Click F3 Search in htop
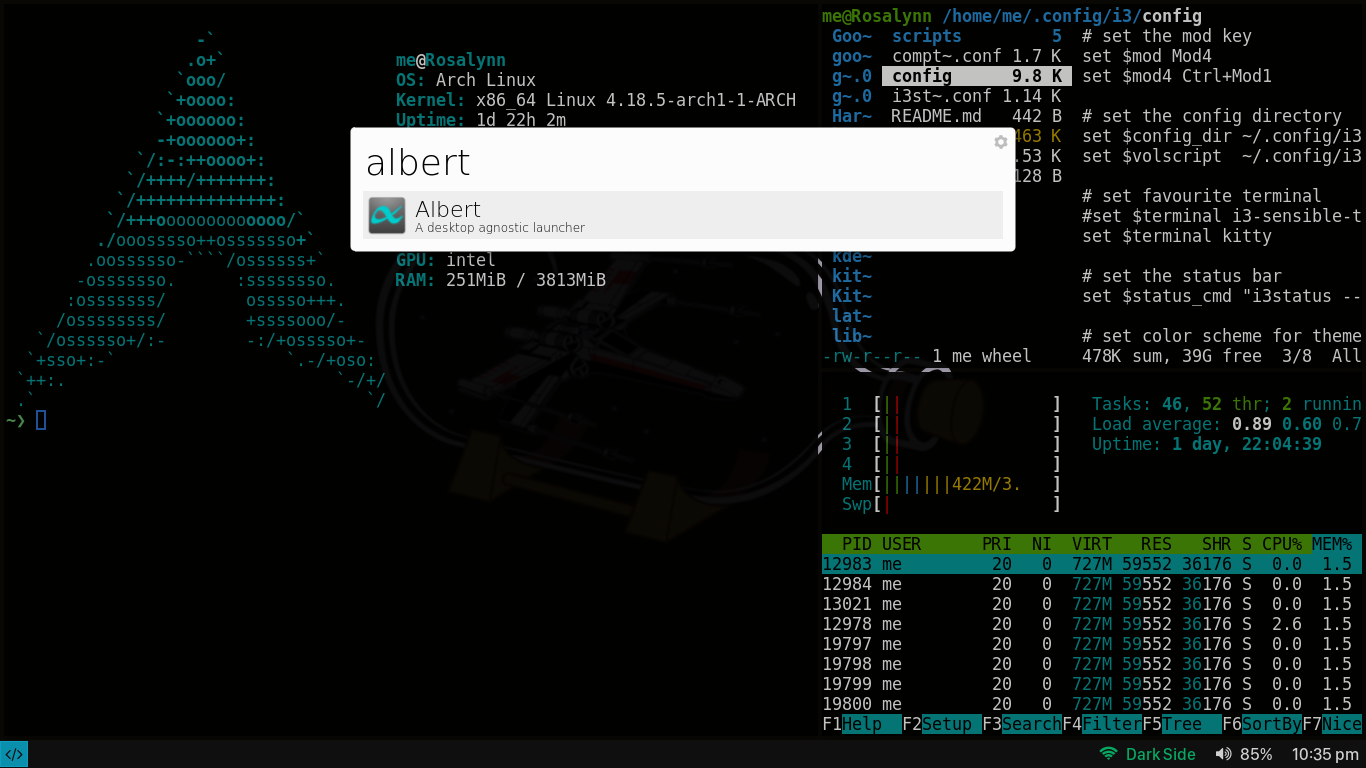Viewport: 1366px width, 768px height. [1022, 724]
